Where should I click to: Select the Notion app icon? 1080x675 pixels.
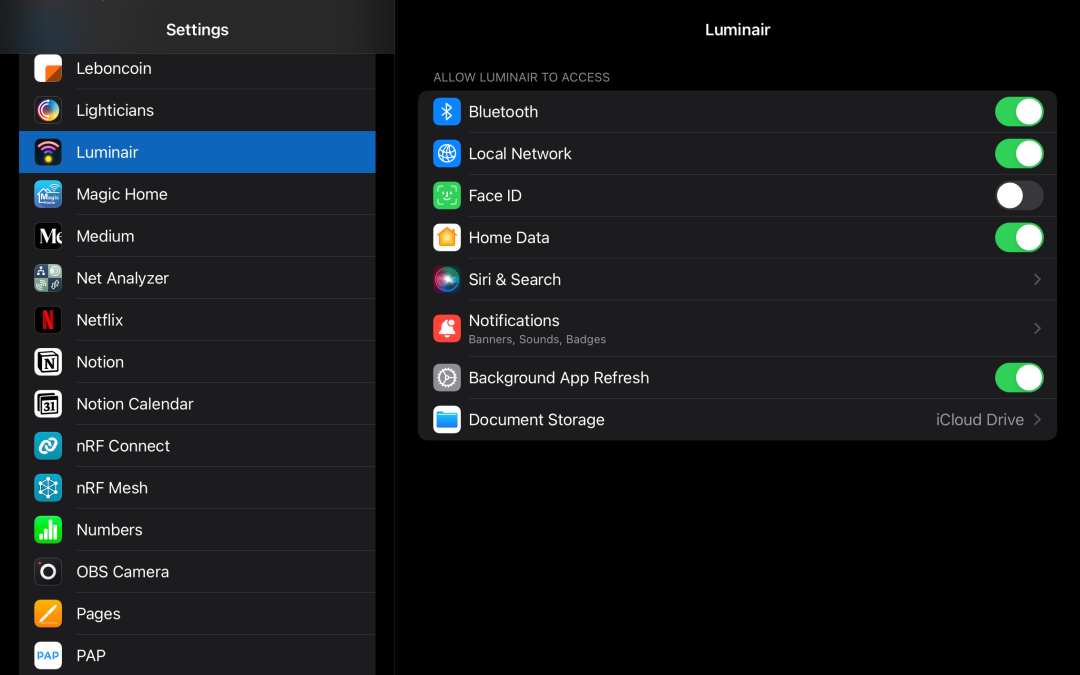(48, 362)
